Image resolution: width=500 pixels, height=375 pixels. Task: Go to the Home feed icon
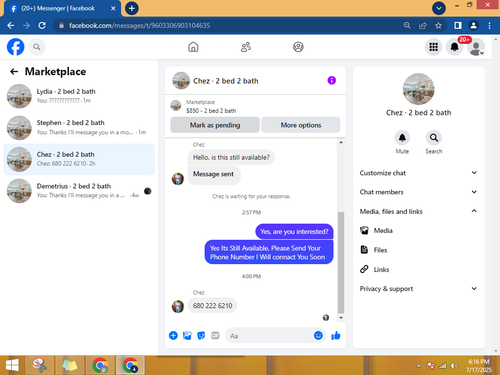pos(193,47)
